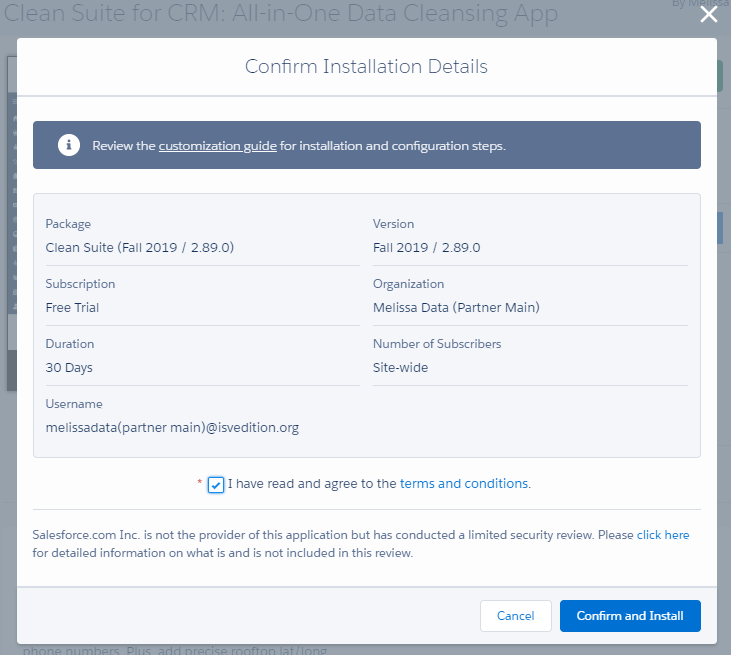Viewport: 731px width, 655px height.
Task: Click the Clean Suite for CRM page title
Action: pyautogui.click(x=280, y=15)
